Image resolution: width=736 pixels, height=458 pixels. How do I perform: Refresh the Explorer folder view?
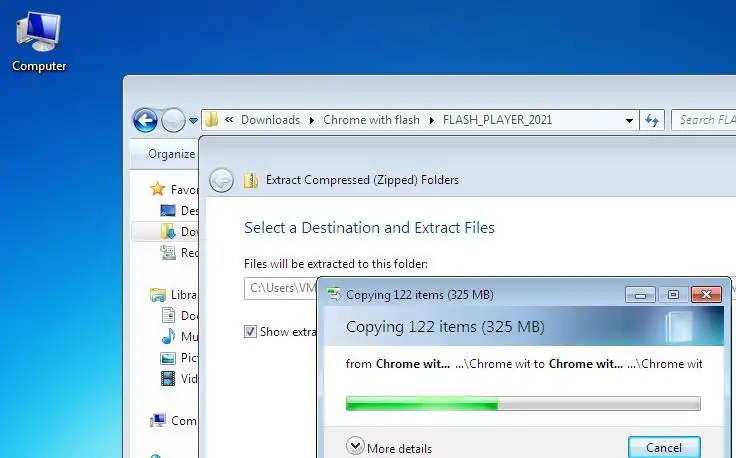652,121
